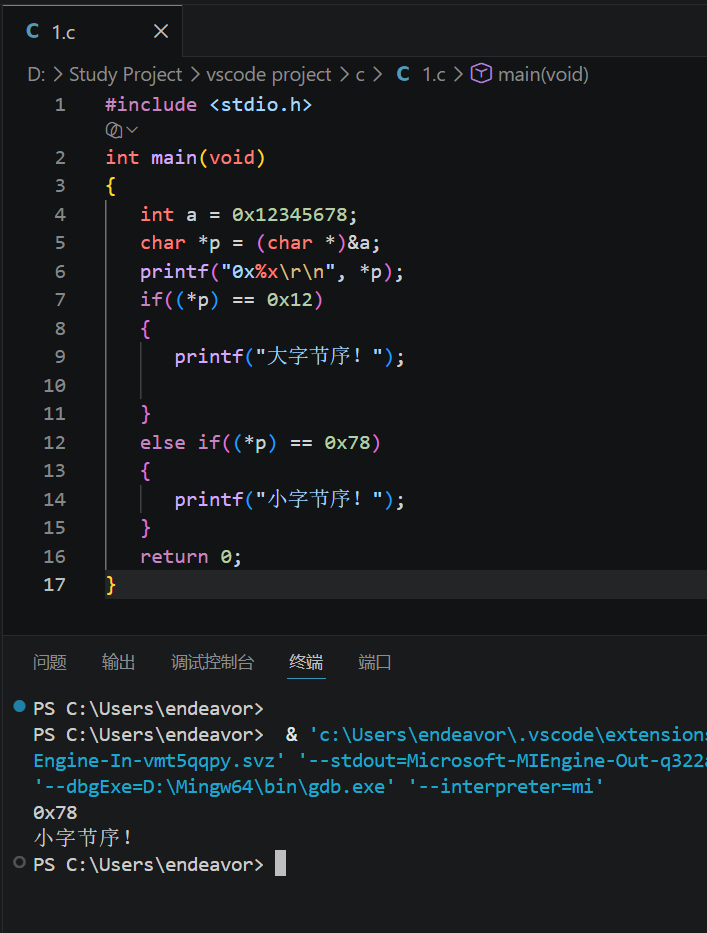The width and height of the screenshot is (707, 933).
Task: Switch to the 调试控制台 panel tab
Action: [x=212, y=662]
